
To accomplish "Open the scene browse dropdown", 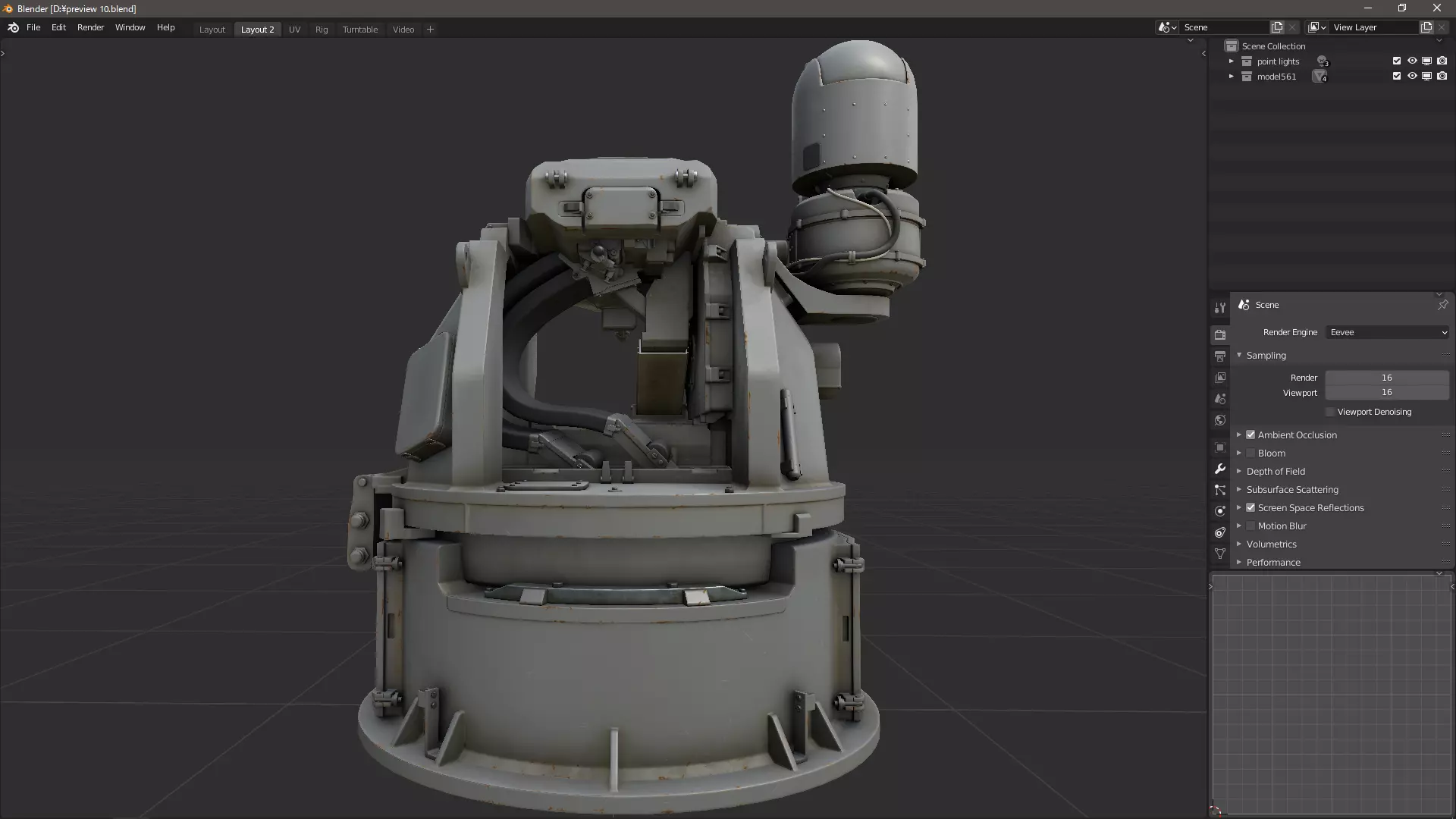I will point(1167,27).
